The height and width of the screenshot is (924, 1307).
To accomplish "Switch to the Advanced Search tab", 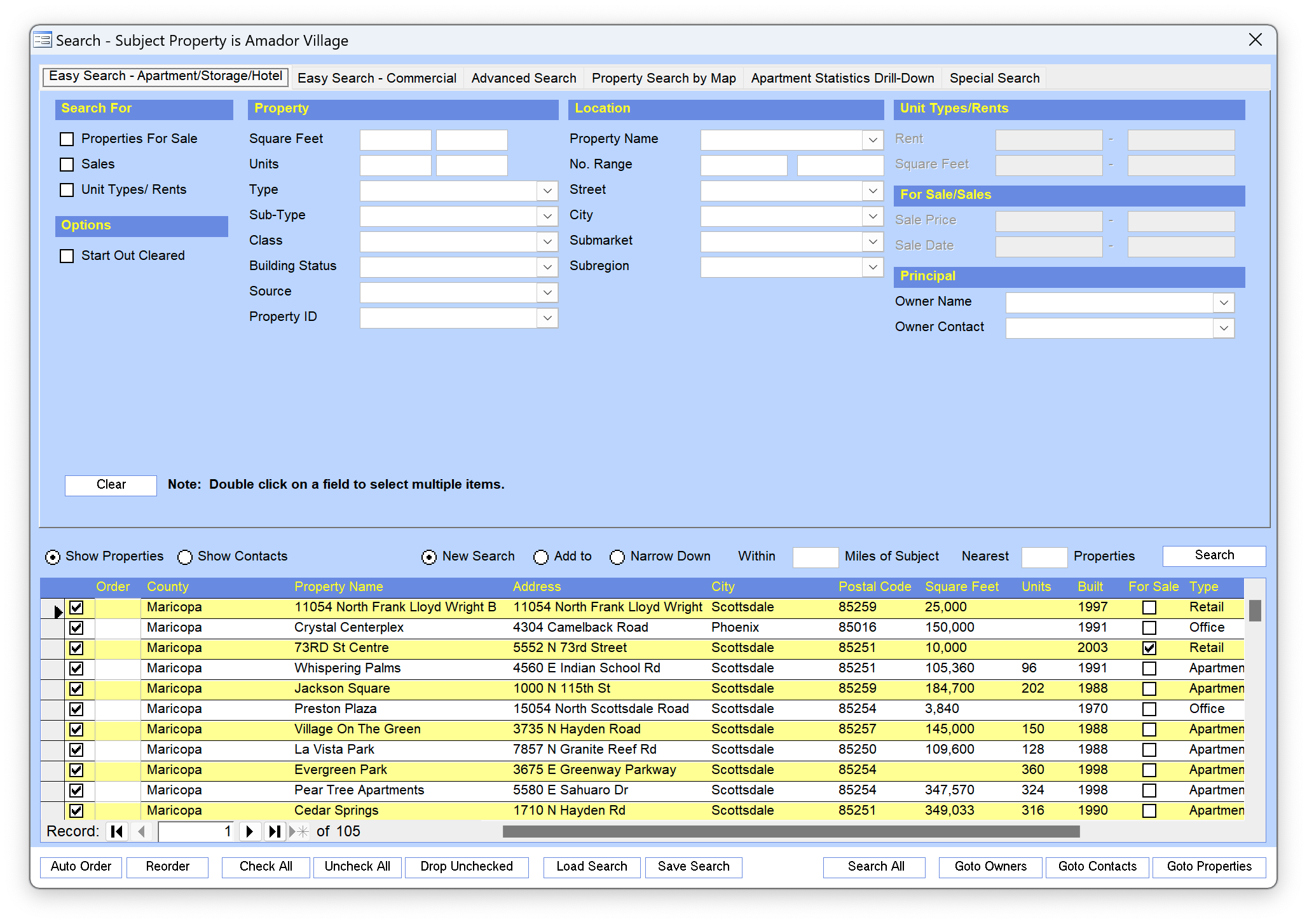I will click(523, 78).
